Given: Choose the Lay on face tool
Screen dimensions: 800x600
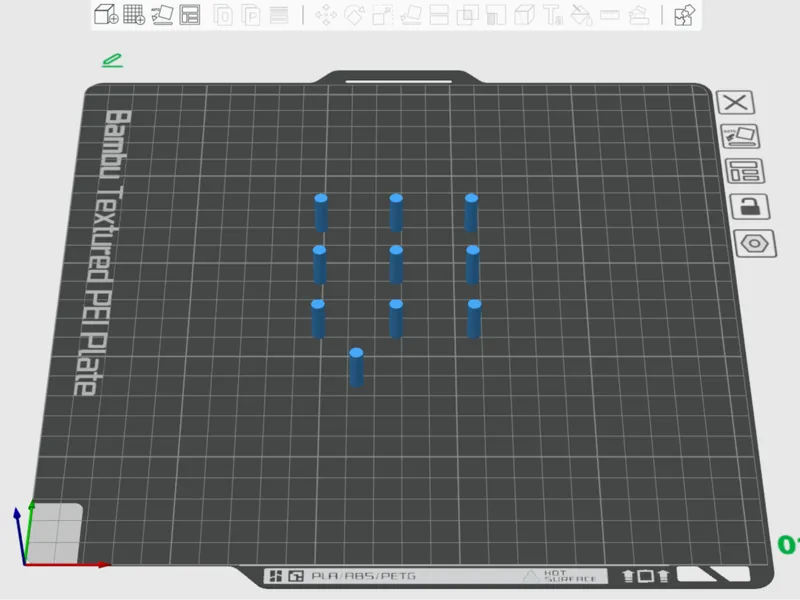Looking at the screenshot, I should coord(411,15).
